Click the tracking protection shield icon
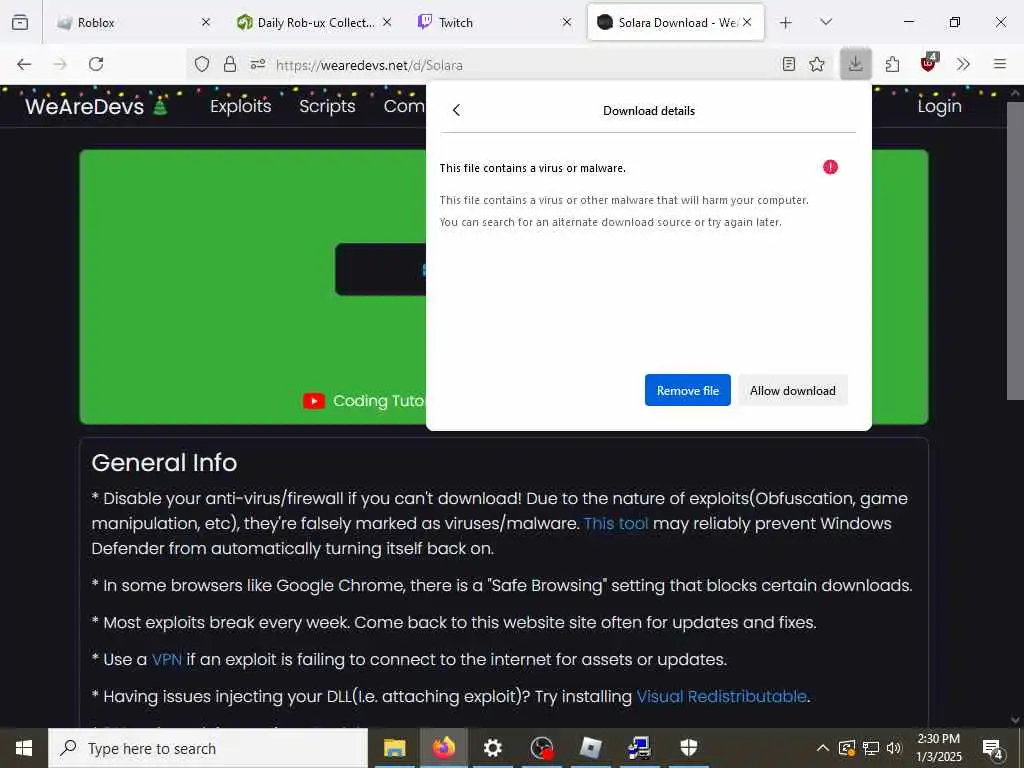 [x=202, y=64]
